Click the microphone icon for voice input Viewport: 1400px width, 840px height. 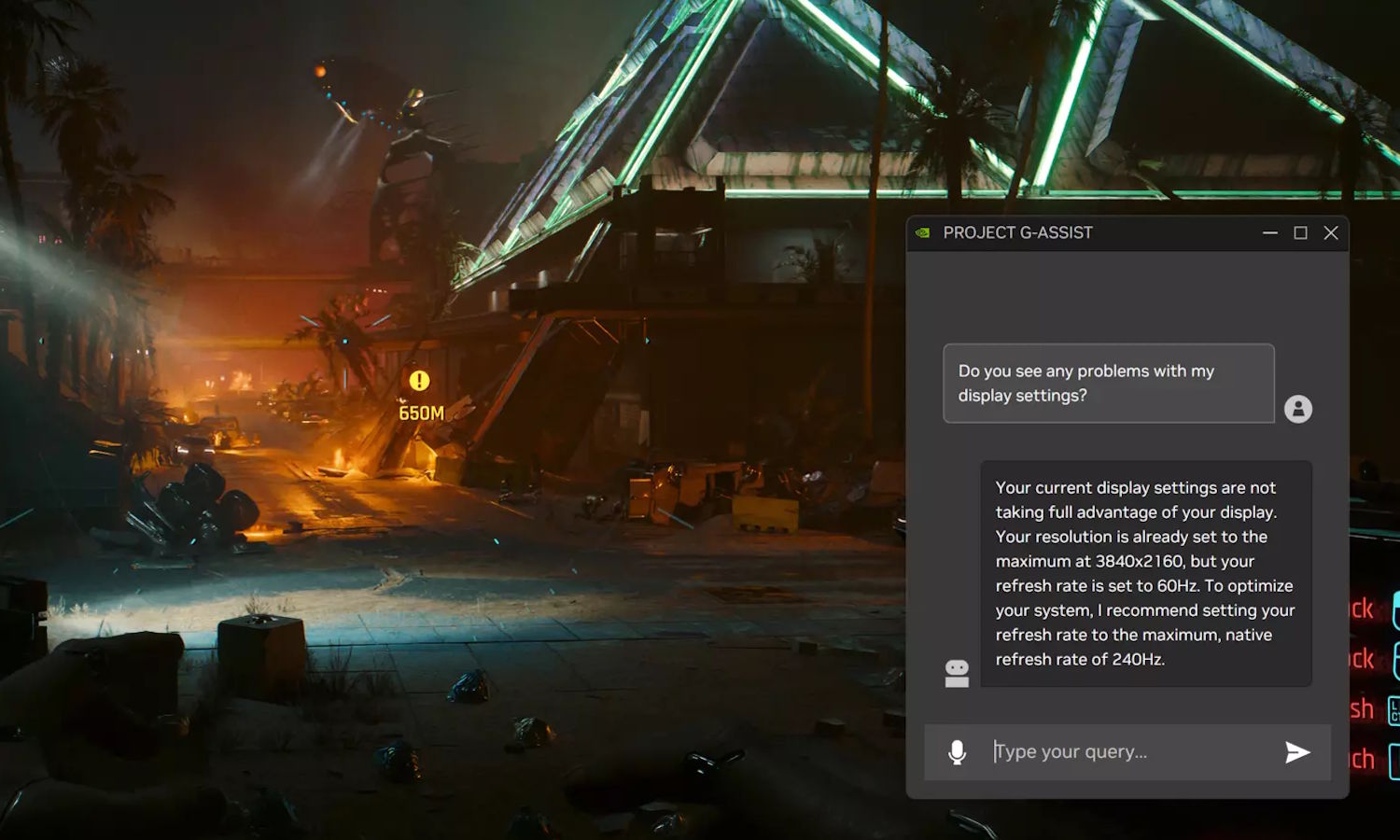click(957, 752)
